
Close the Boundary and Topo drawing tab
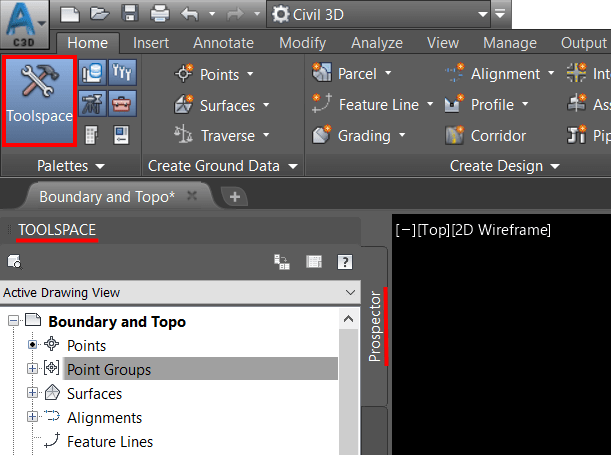click(x=192, y=196)
